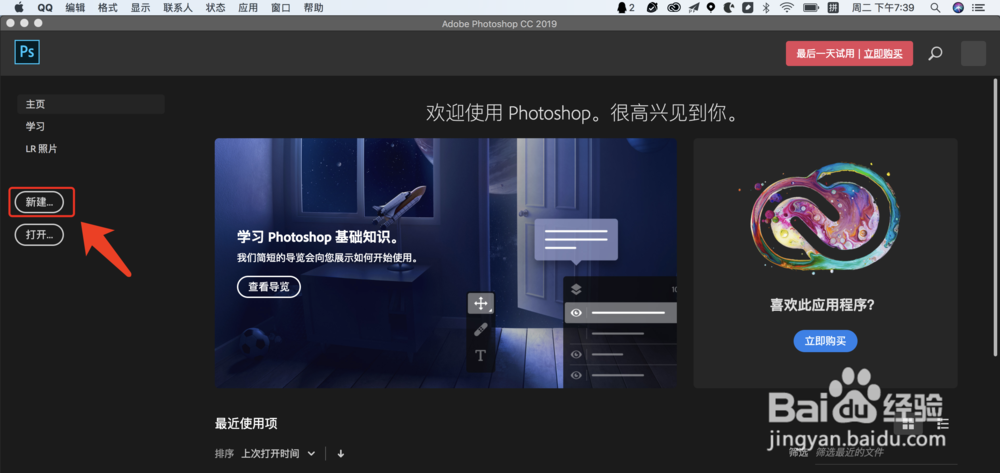Image resolution: width=1000 pixels, height=473 pixels.
Task: Click the vertical scrollbar of home screen
Action: pyautogui.click(x=995, y=217)
